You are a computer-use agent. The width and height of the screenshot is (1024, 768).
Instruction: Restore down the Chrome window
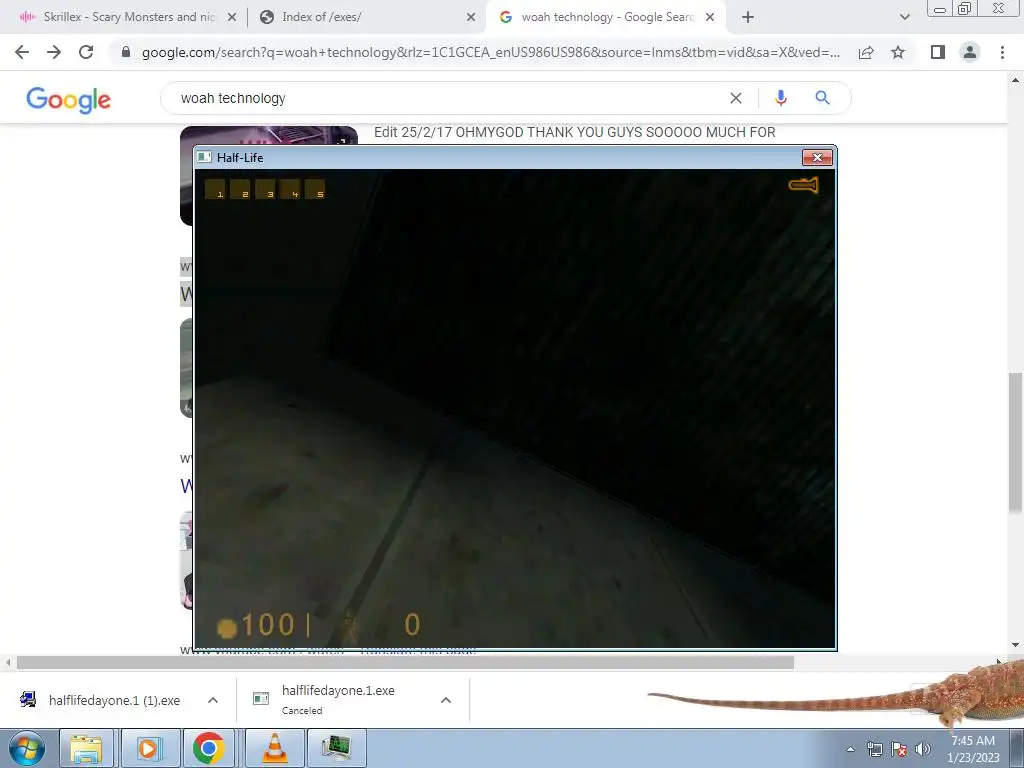pos(964,8)
